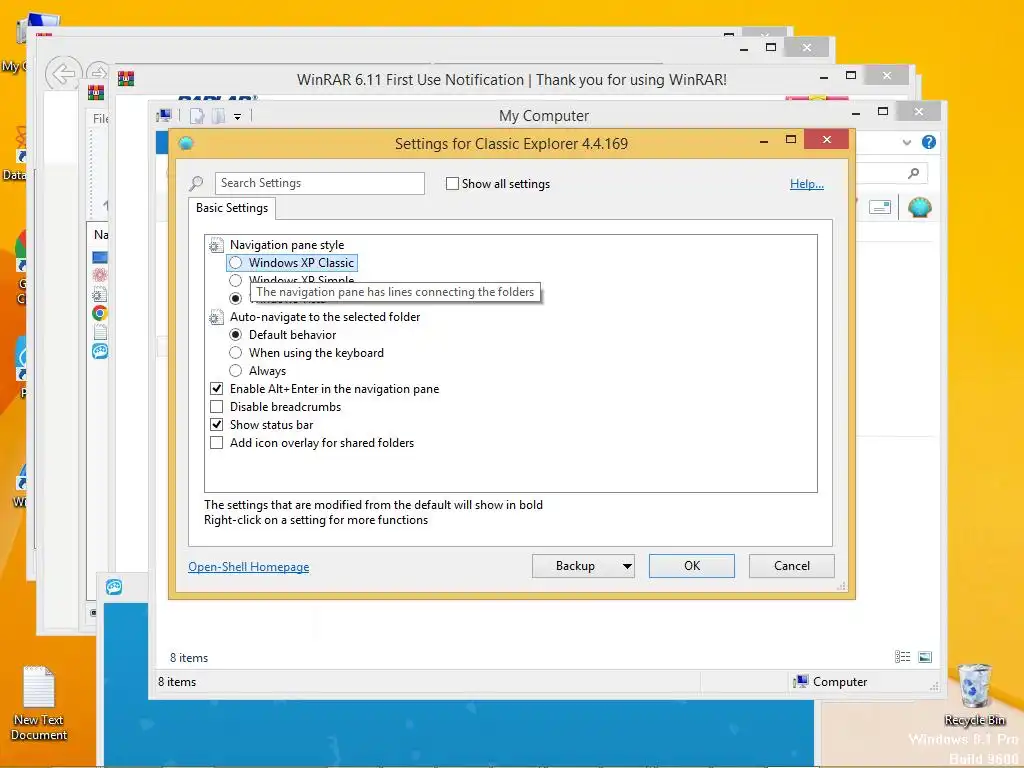The width and height of the screenshot is (1024, 768).
Task: Close the Classic Explorer settings dialog
Action: [827, 139]
